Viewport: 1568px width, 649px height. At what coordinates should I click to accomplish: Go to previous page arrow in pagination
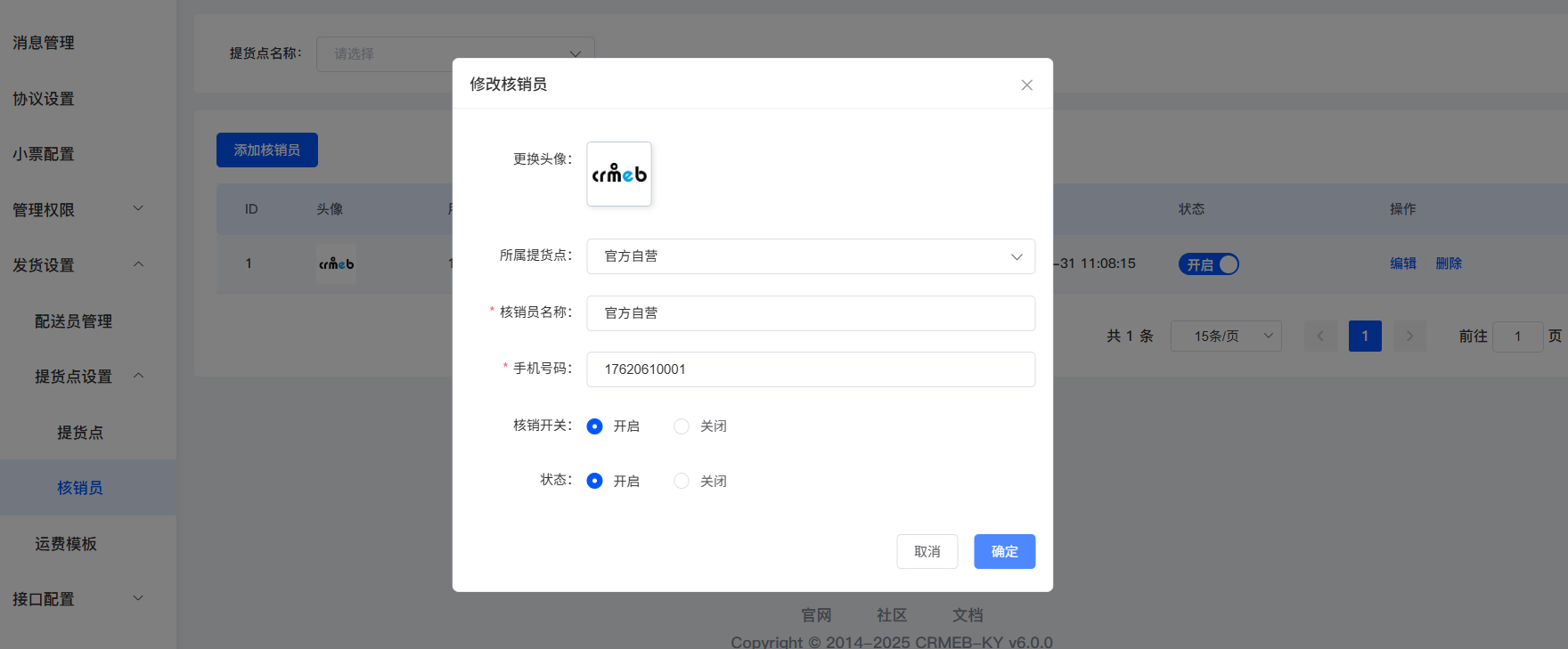coord(1320,337)
